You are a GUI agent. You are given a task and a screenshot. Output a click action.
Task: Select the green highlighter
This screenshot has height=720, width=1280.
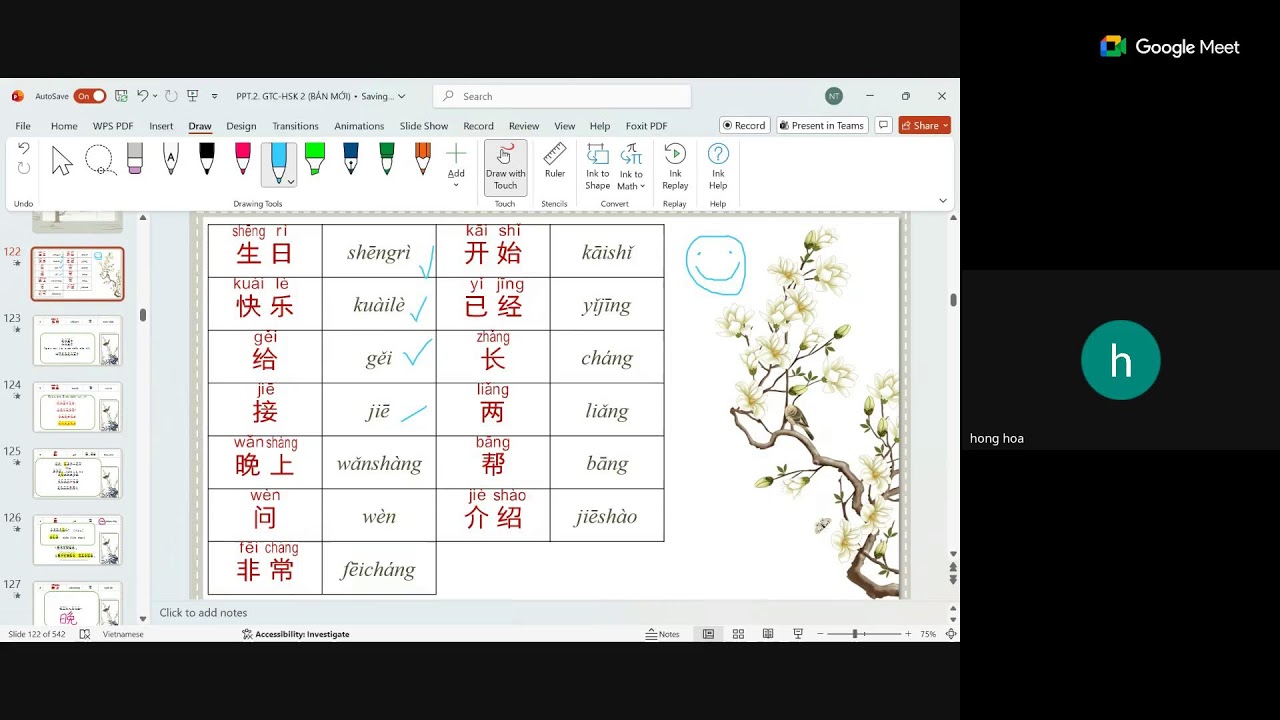coord(315,160)
